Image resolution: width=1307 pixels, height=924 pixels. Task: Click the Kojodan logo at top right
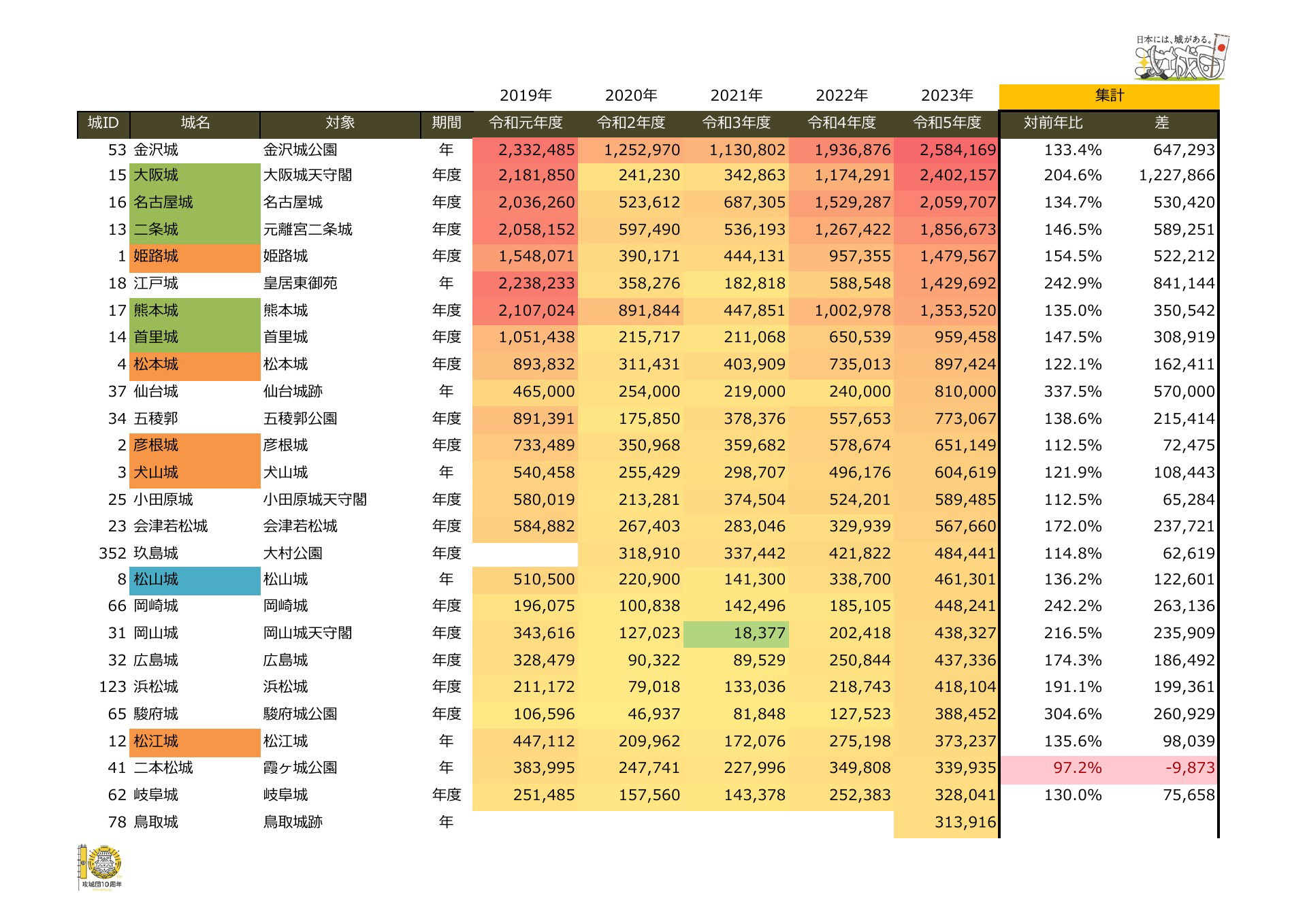[1182, 59]
